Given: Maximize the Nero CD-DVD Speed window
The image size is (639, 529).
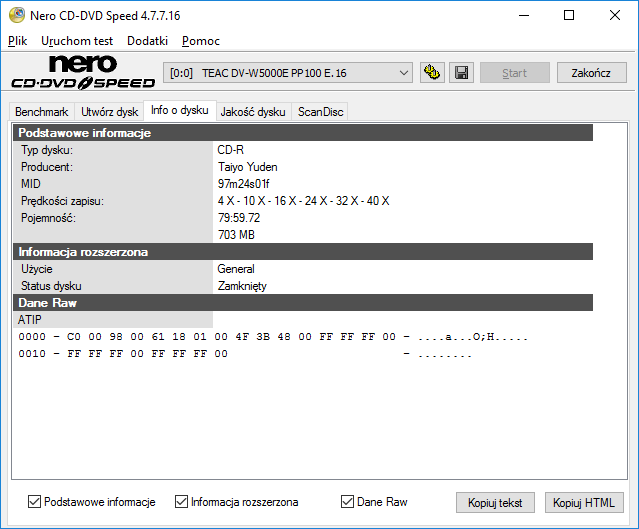Looking at the screenshot, I should coord(569,15).
